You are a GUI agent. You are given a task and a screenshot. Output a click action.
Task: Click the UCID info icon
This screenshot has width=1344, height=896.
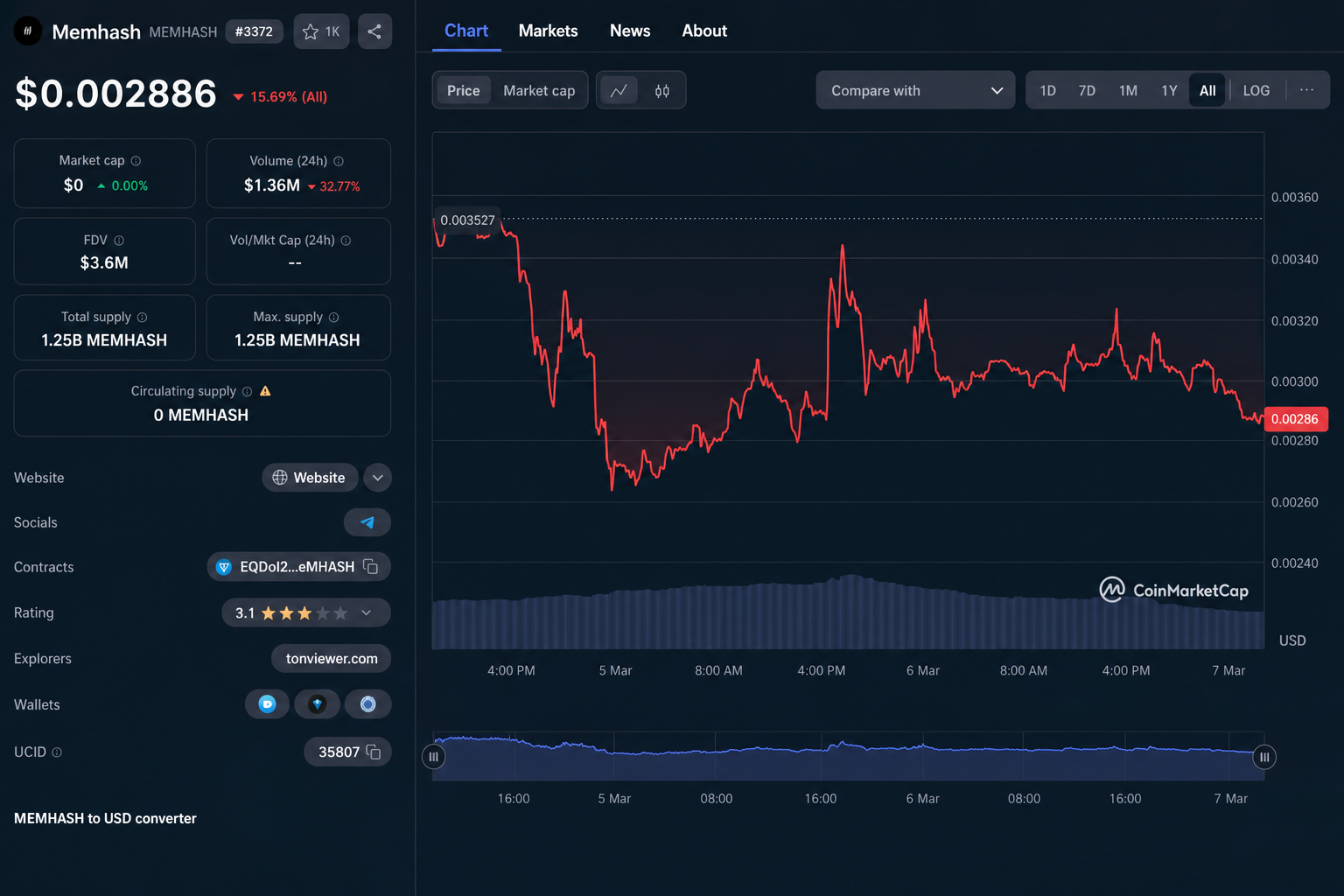coord(57,752)
